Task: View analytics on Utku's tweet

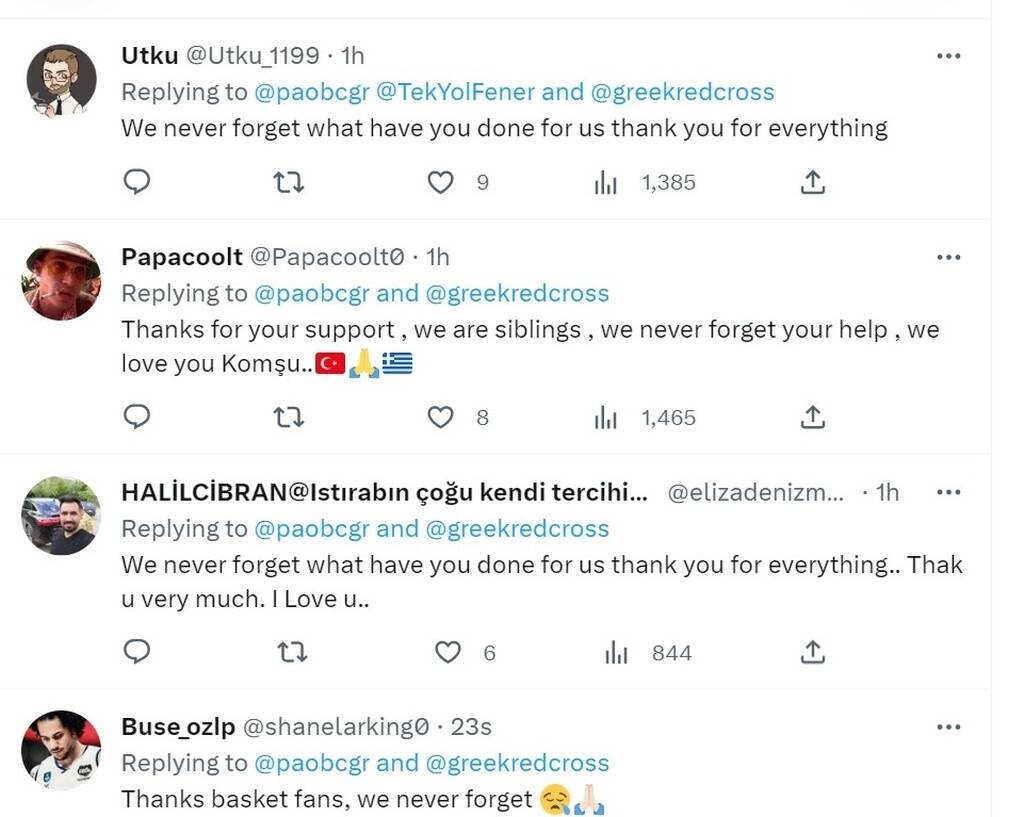Action: [x=606, y=182]
